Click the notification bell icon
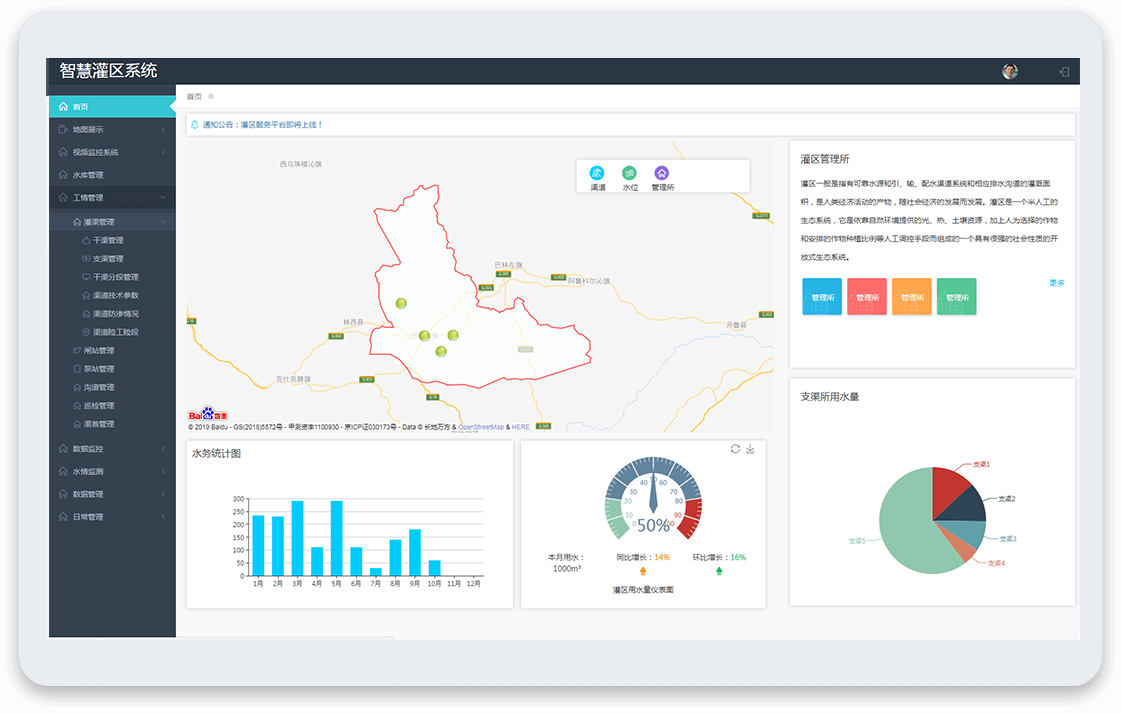Viewport: 1121px width, 713px height. [194, 125]
